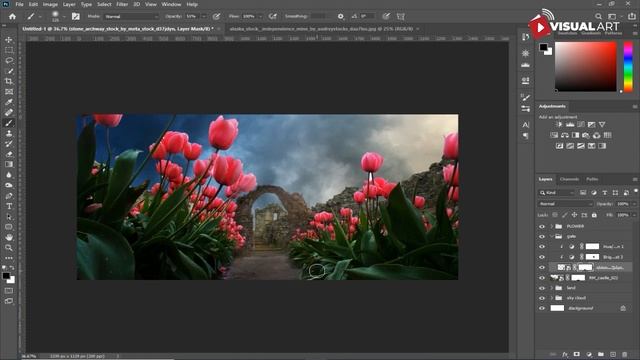Add layer style fx icon
Image resolution: width=640 pixels, height=360 pixels.
(x=565, y=354)
